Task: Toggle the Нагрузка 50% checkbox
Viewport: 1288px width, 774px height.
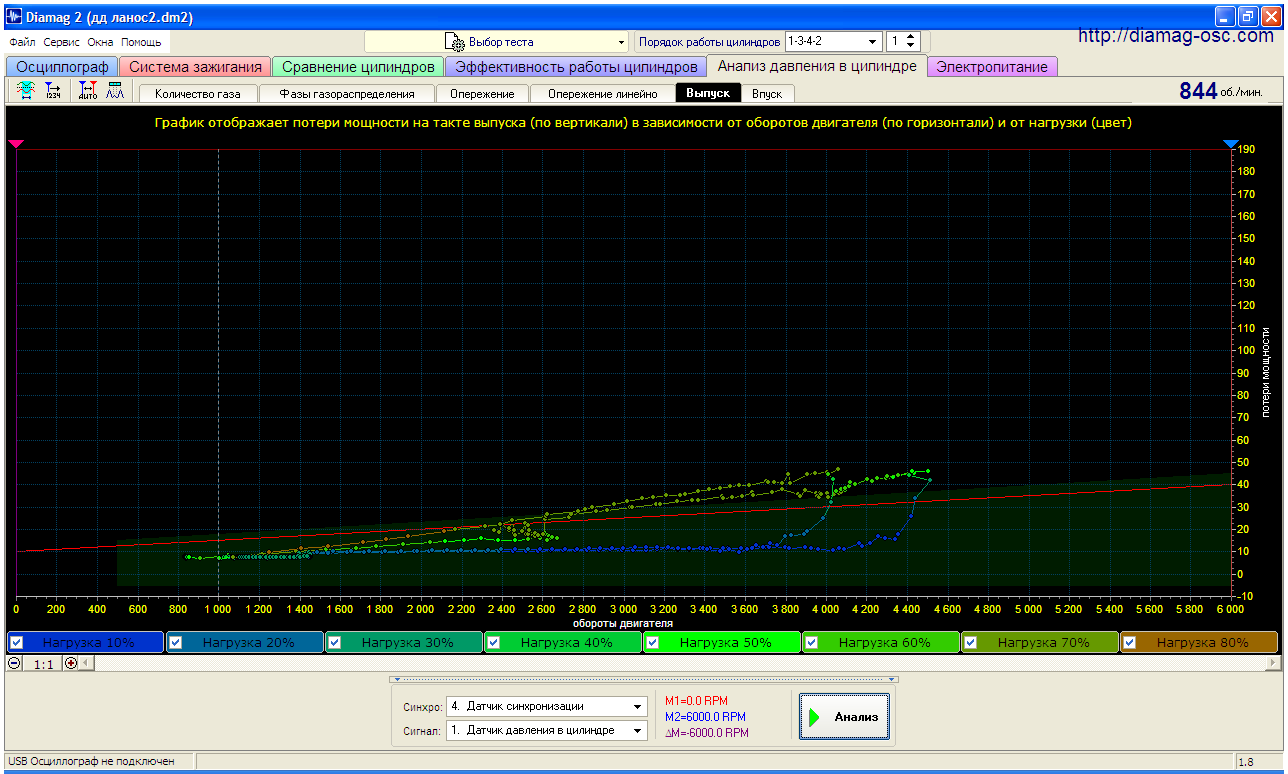Action: 652,643
